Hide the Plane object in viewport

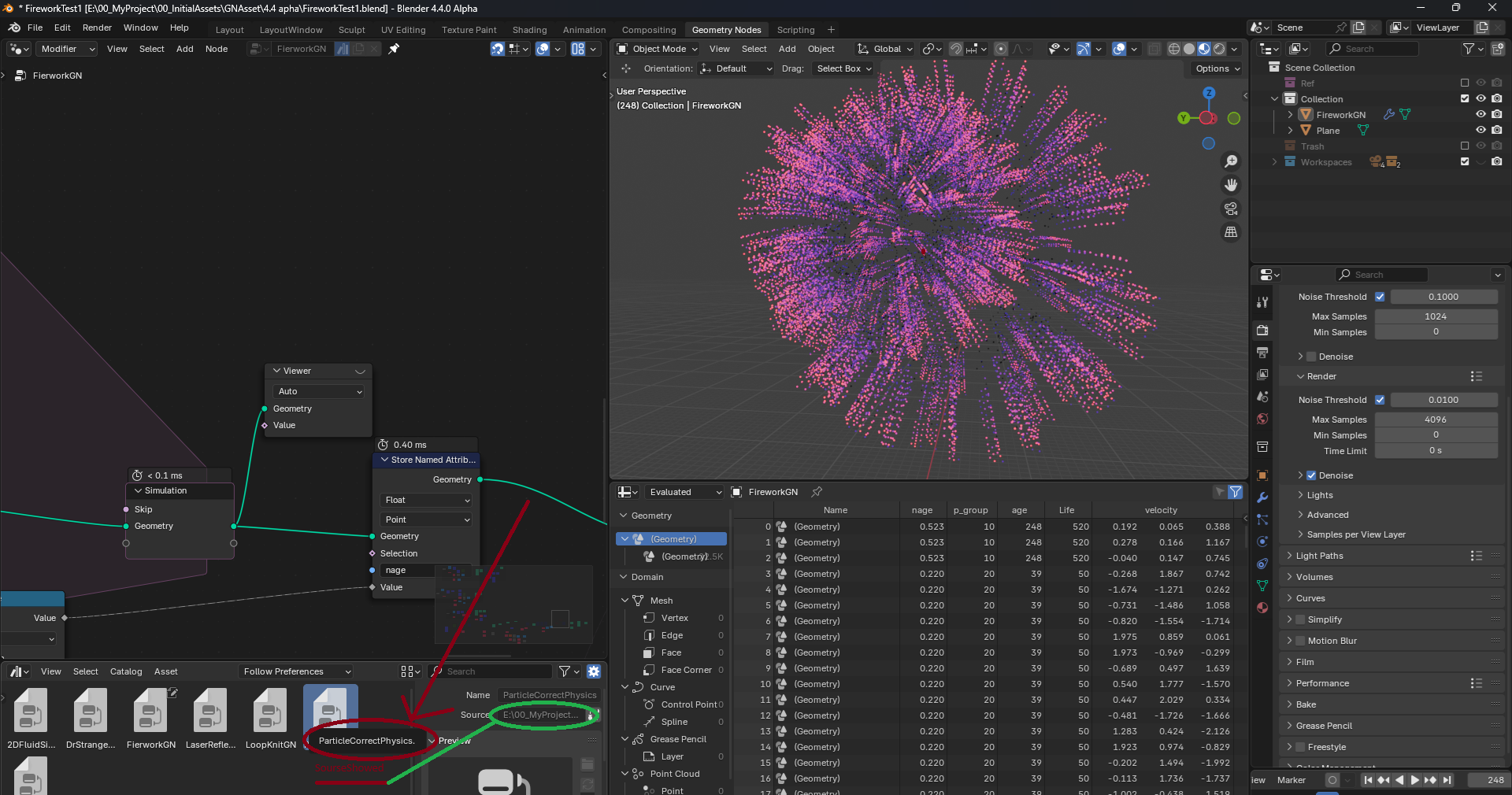click(x=1480, y=130)
